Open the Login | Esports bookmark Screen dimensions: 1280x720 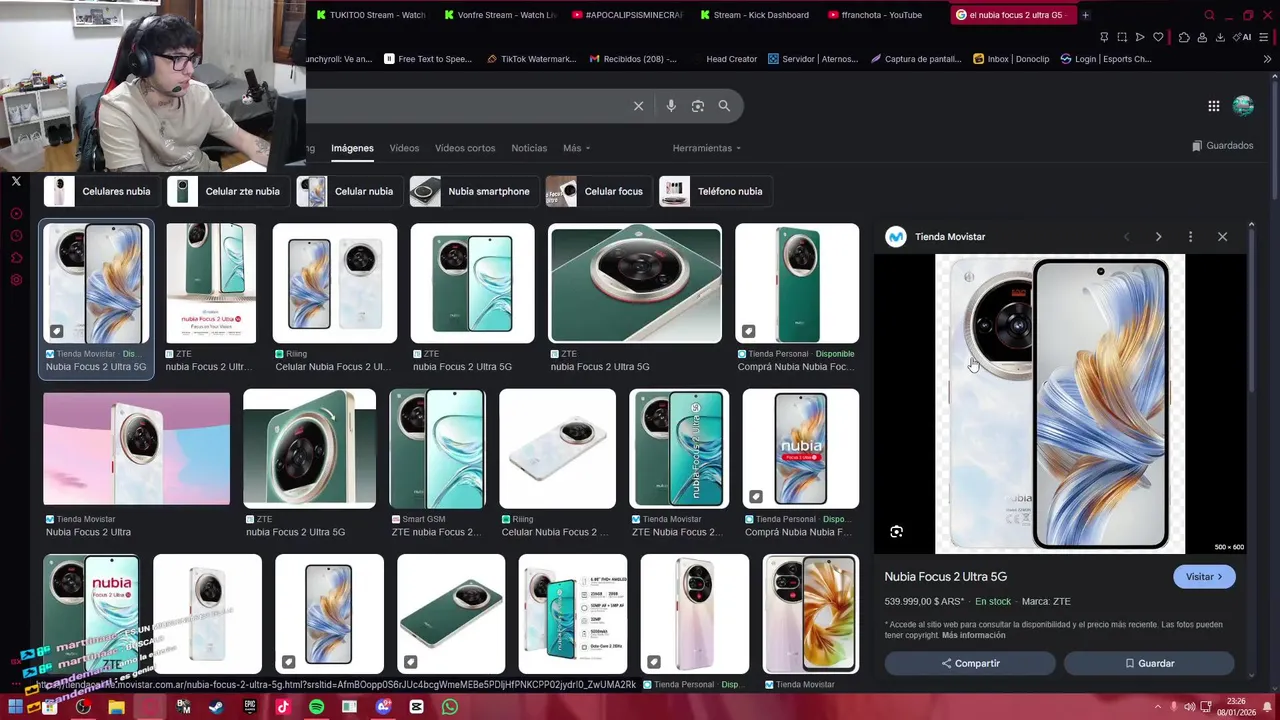click(x=1106, y=59)
